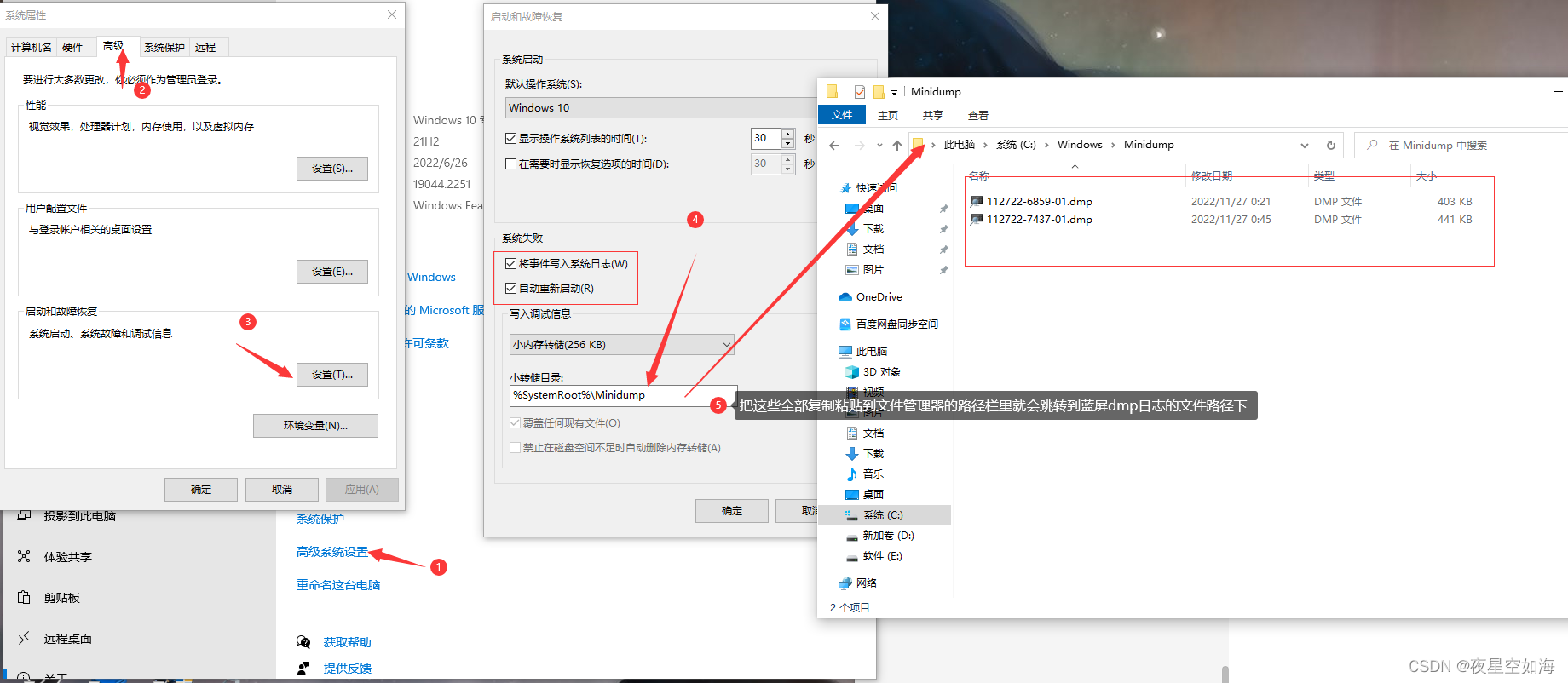1568x683 pixels.
Task: Switch to 计算机名 tab in System Properties
Action: [32, 48]
